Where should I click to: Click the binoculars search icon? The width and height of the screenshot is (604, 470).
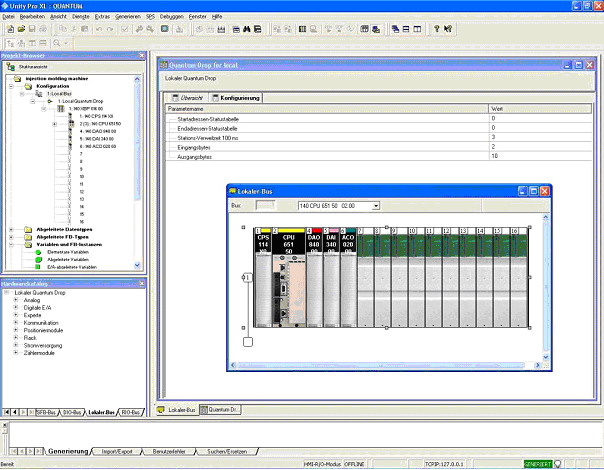point(247,29)
